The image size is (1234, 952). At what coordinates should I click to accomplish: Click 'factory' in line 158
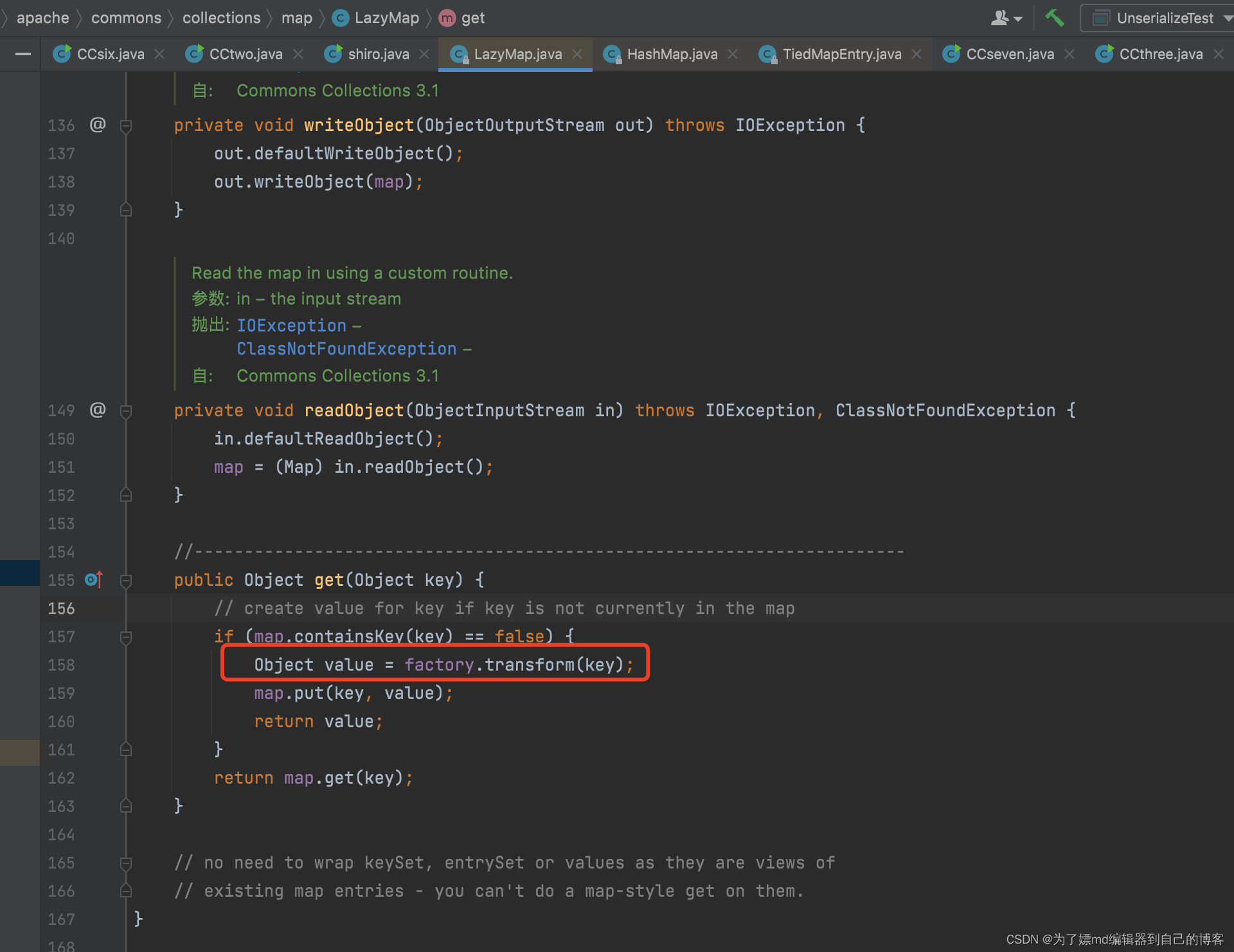(439, 665)
